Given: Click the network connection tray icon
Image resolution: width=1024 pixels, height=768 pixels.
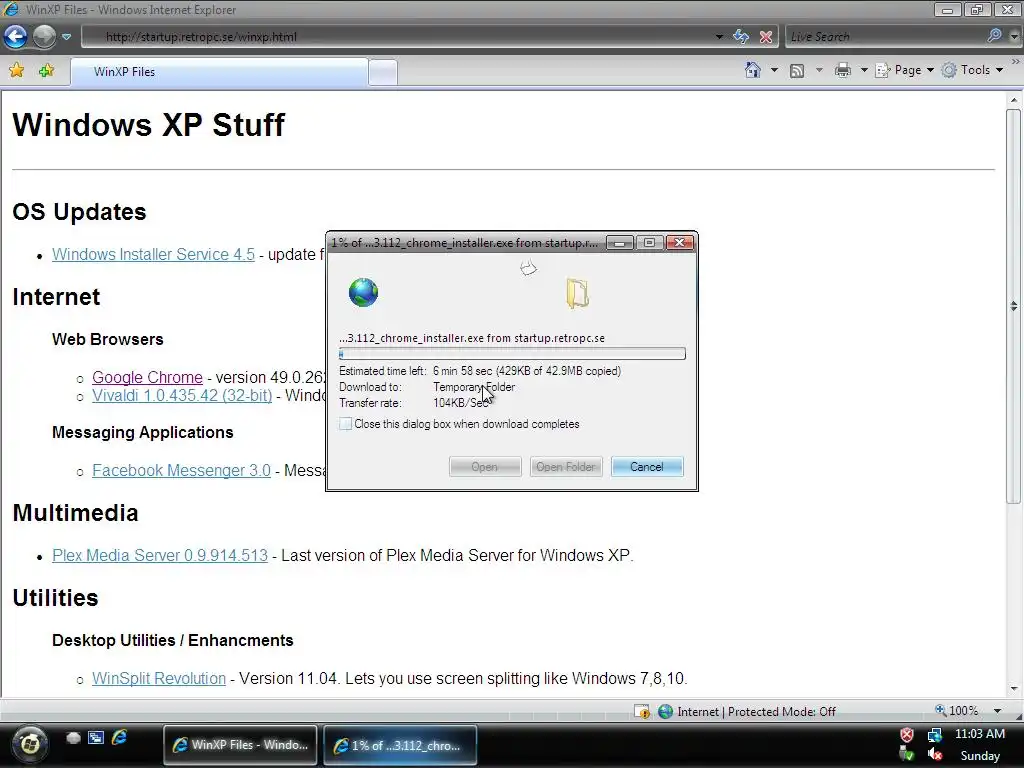Looking at the screenshot, I should click(x=935, y=735).
